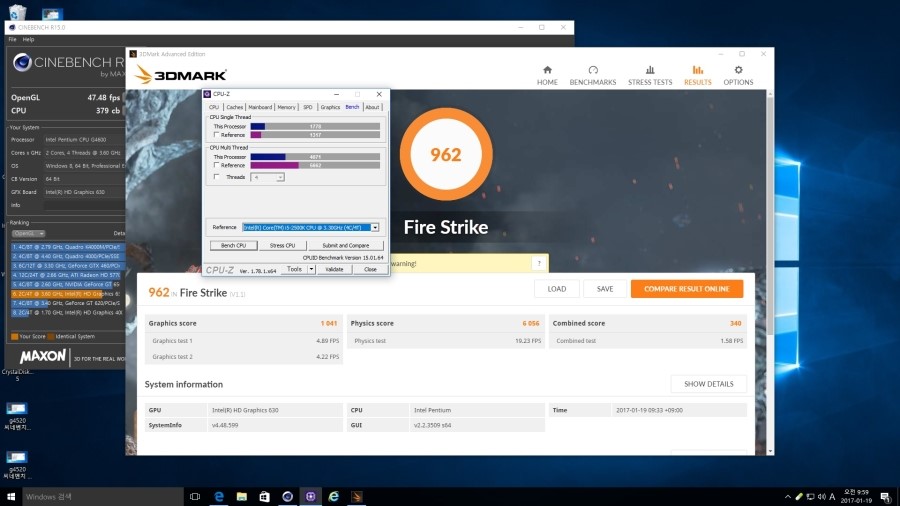This screenshot has height=506, width=900.
Task: Switch to the Mainboard tab in CPU-Z
Action: (260, 107)
